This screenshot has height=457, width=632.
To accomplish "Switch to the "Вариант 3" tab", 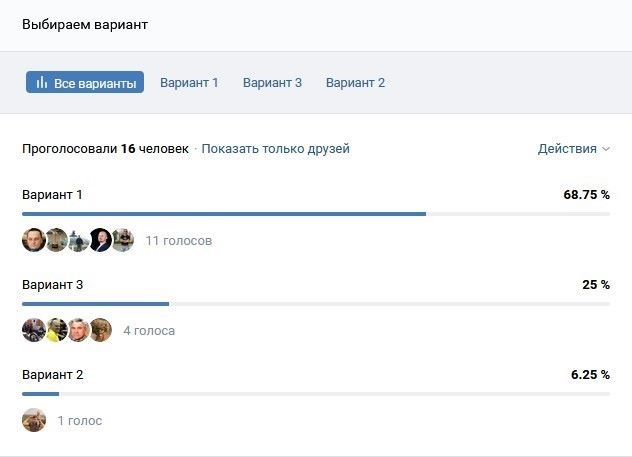I will click(x=272, y=83).
